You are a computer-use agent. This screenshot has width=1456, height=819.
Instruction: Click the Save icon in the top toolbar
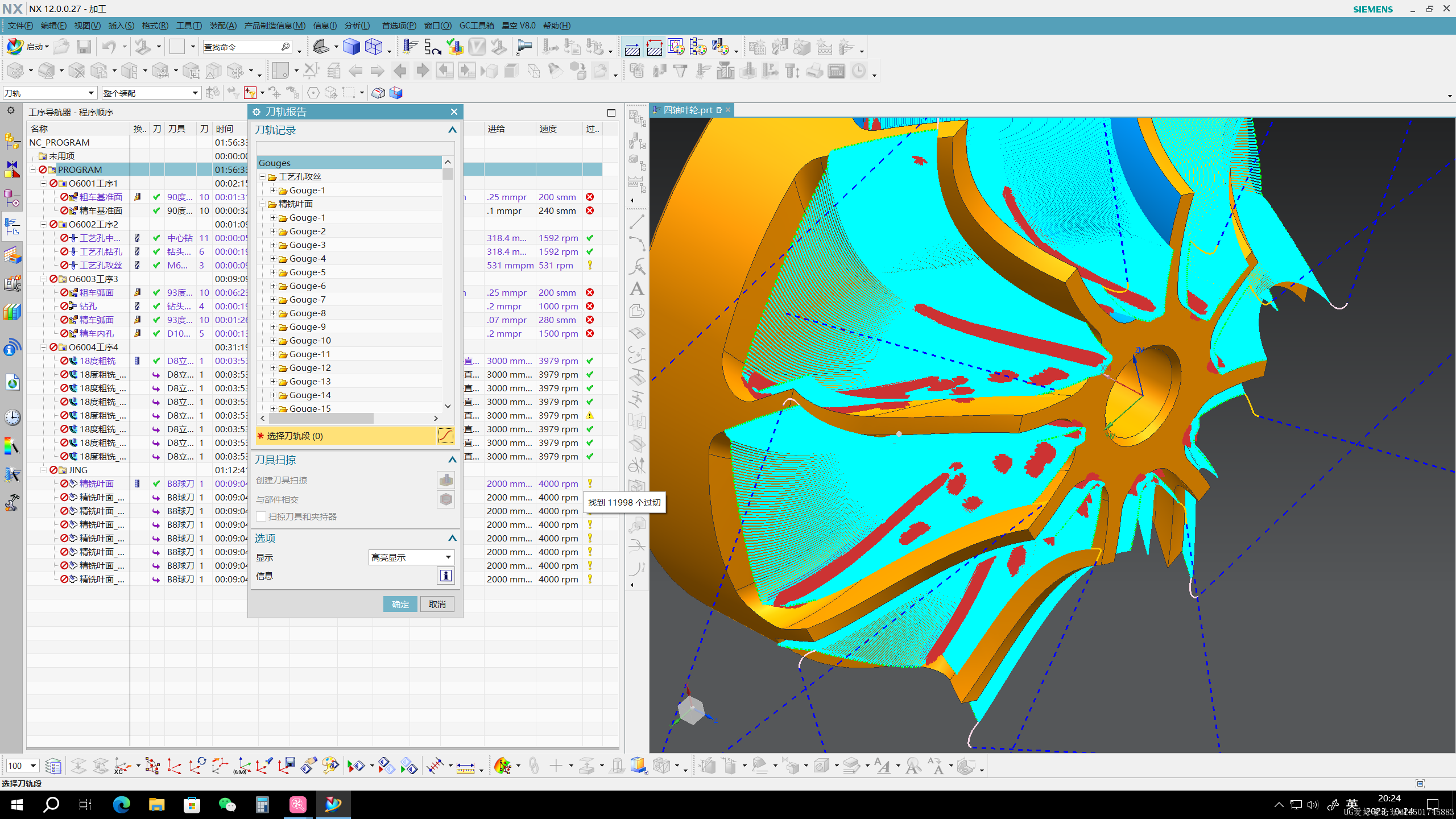tap(84, 47)
